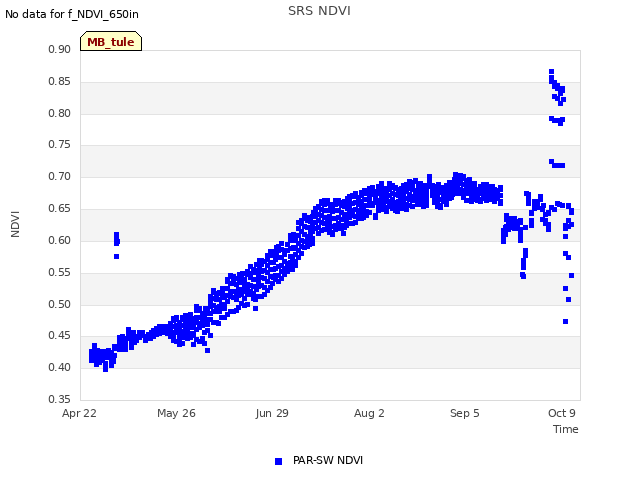Click the 0.80 y-axis tick value
Viewport: 640px width, 480px height.
point(60,113)
